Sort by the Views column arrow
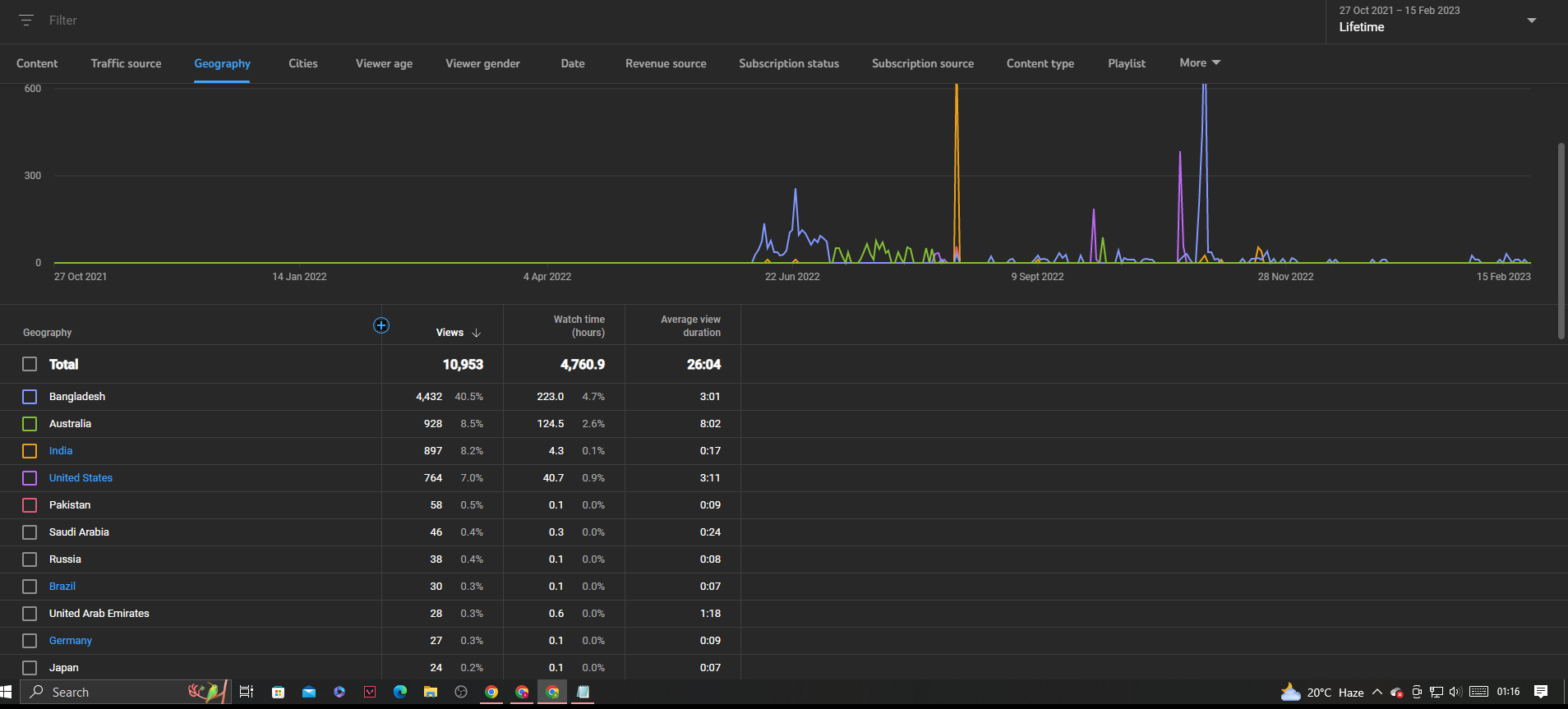The width and height of the screenshot is (1568, 709). pyautogui.click(x=477, y=333)
